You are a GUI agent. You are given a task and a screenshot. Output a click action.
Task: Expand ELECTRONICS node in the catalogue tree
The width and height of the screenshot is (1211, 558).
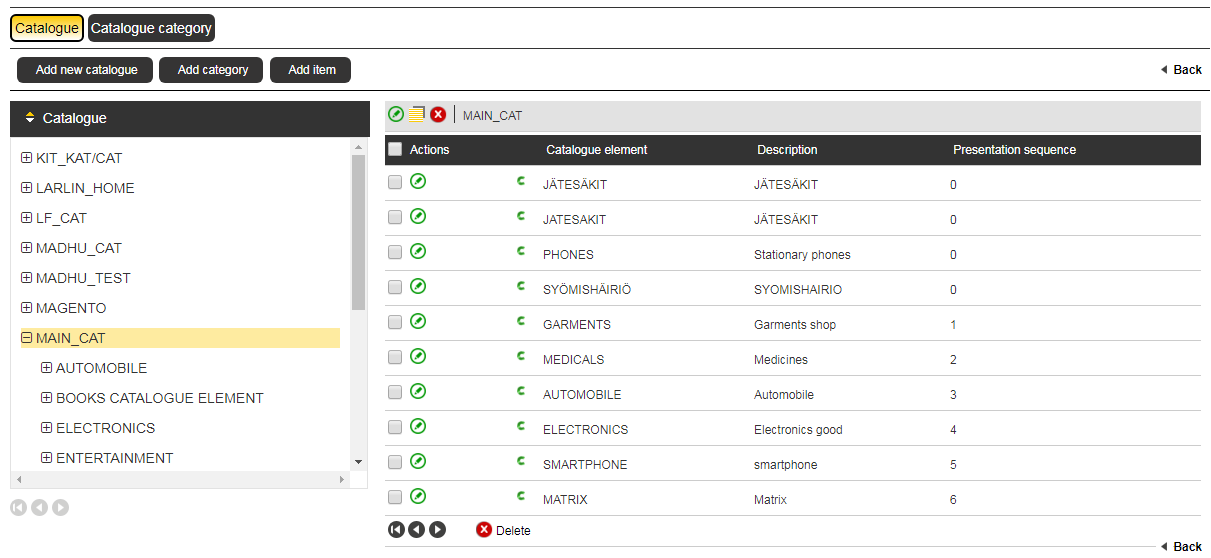click(x=47, y=428)
